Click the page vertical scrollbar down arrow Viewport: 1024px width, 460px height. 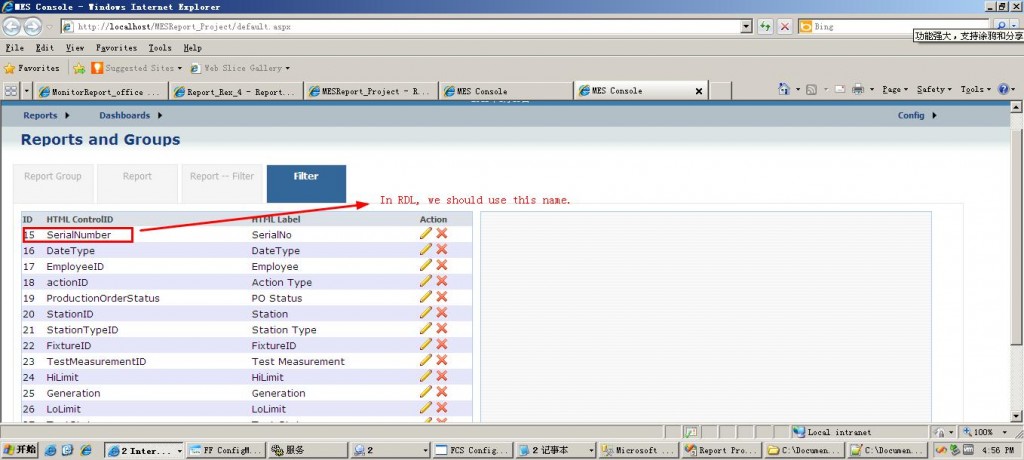1016,416
